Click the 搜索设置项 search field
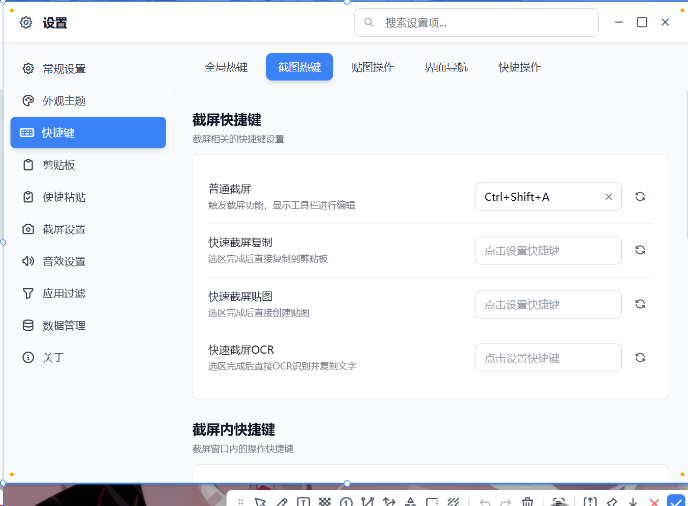 (476, 22)
